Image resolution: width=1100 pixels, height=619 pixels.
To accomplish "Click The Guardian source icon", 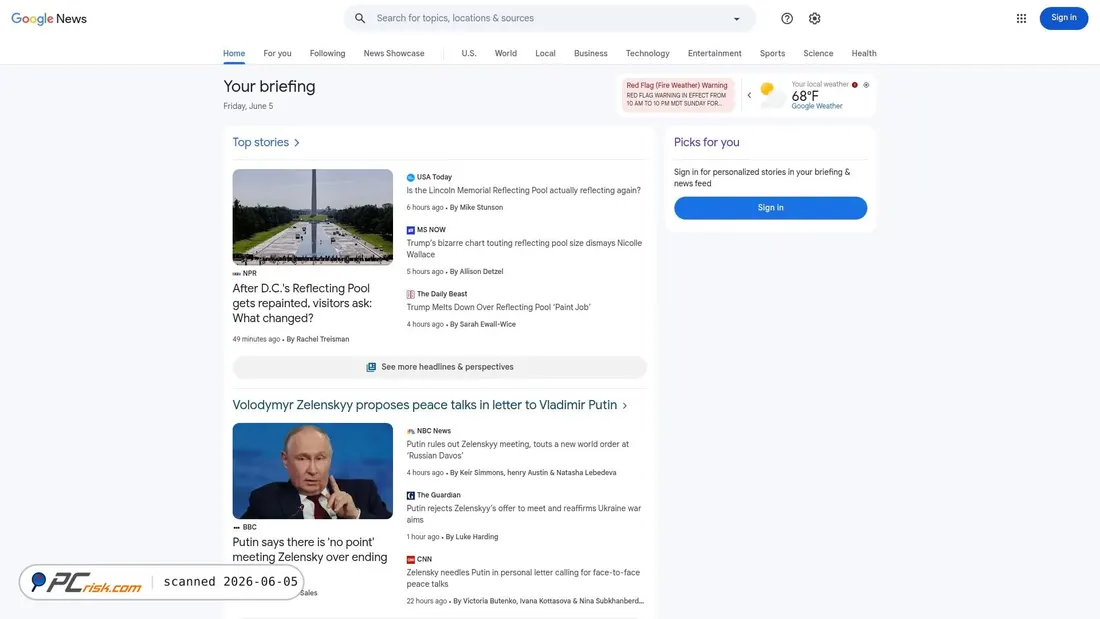I will coord(410,495).
